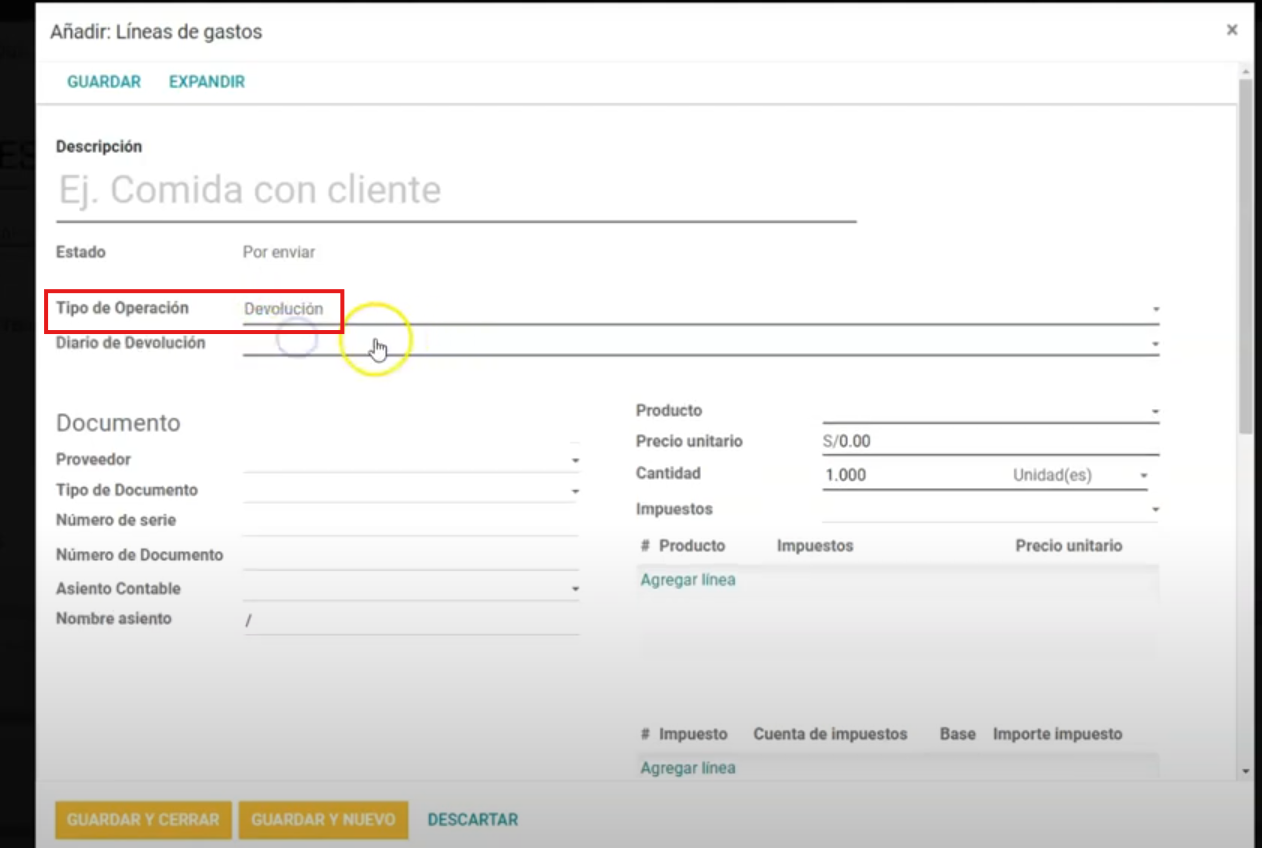Click the Número de serie field
The height and width of the screenshot is (848, 1262).
tap(410, 522)
